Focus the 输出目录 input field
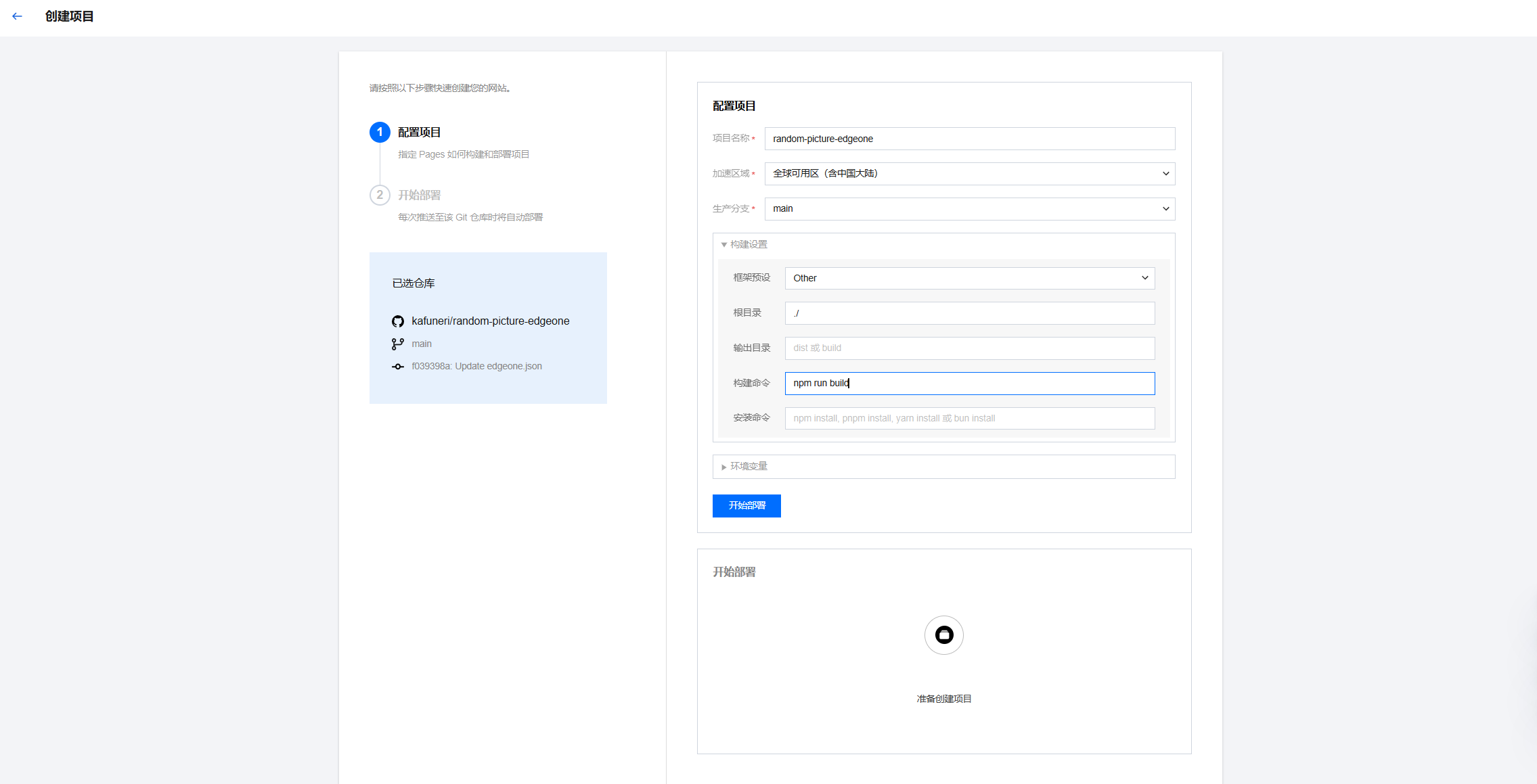This screenshot has width=1537, height=784. (x=969, y=348)
